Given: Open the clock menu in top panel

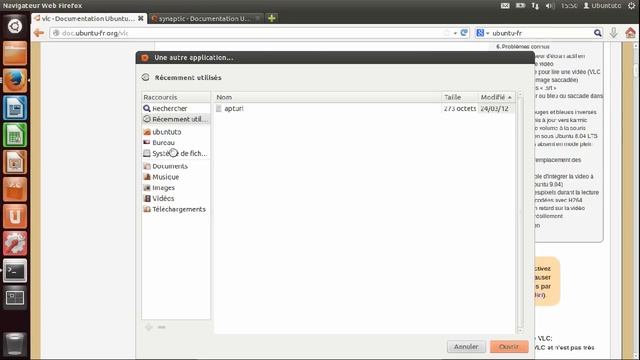Looking at the screenshot, I should [x=569, y=6].
